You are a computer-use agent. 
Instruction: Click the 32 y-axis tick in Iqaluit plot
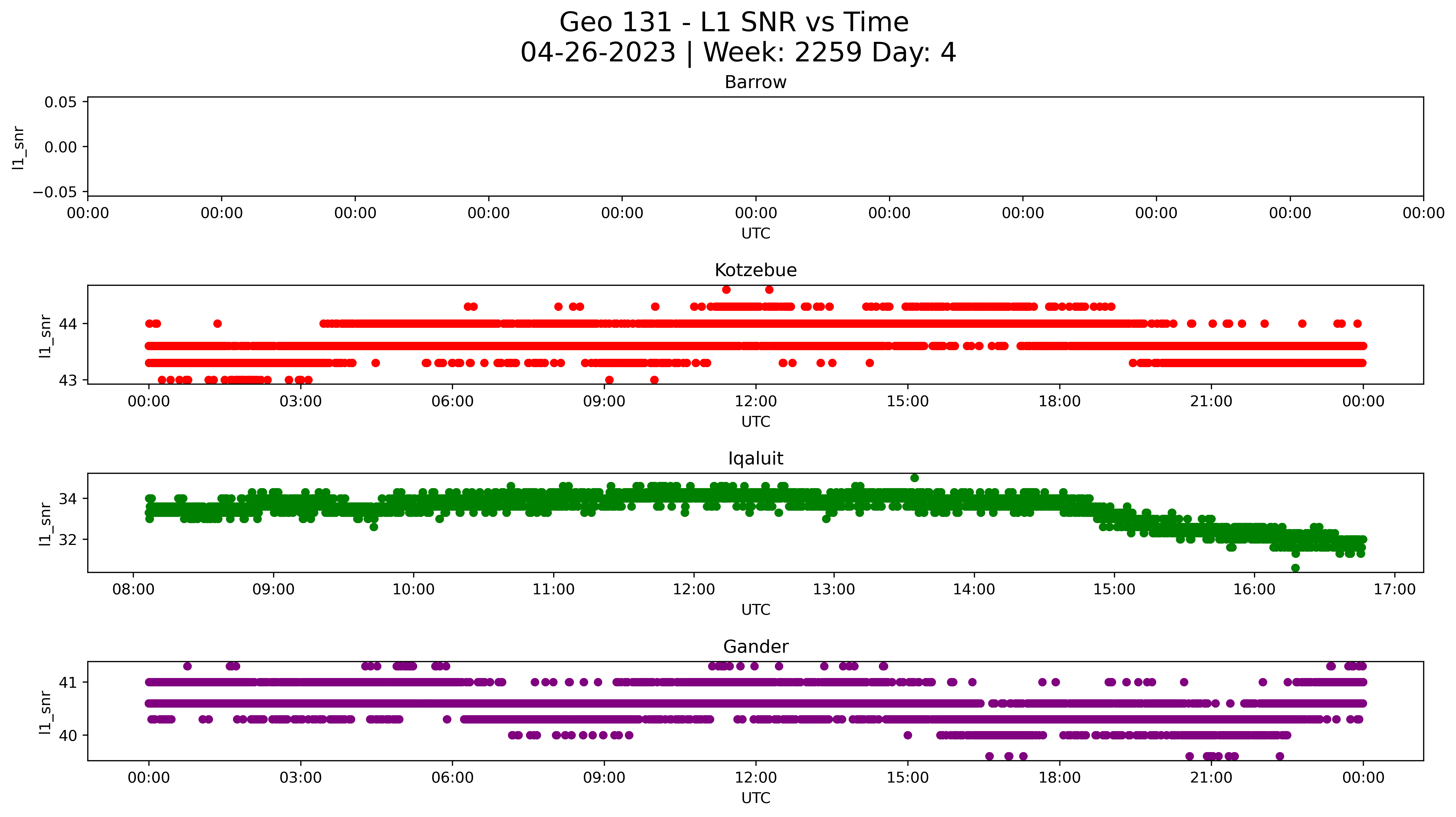tap(68, 539)
